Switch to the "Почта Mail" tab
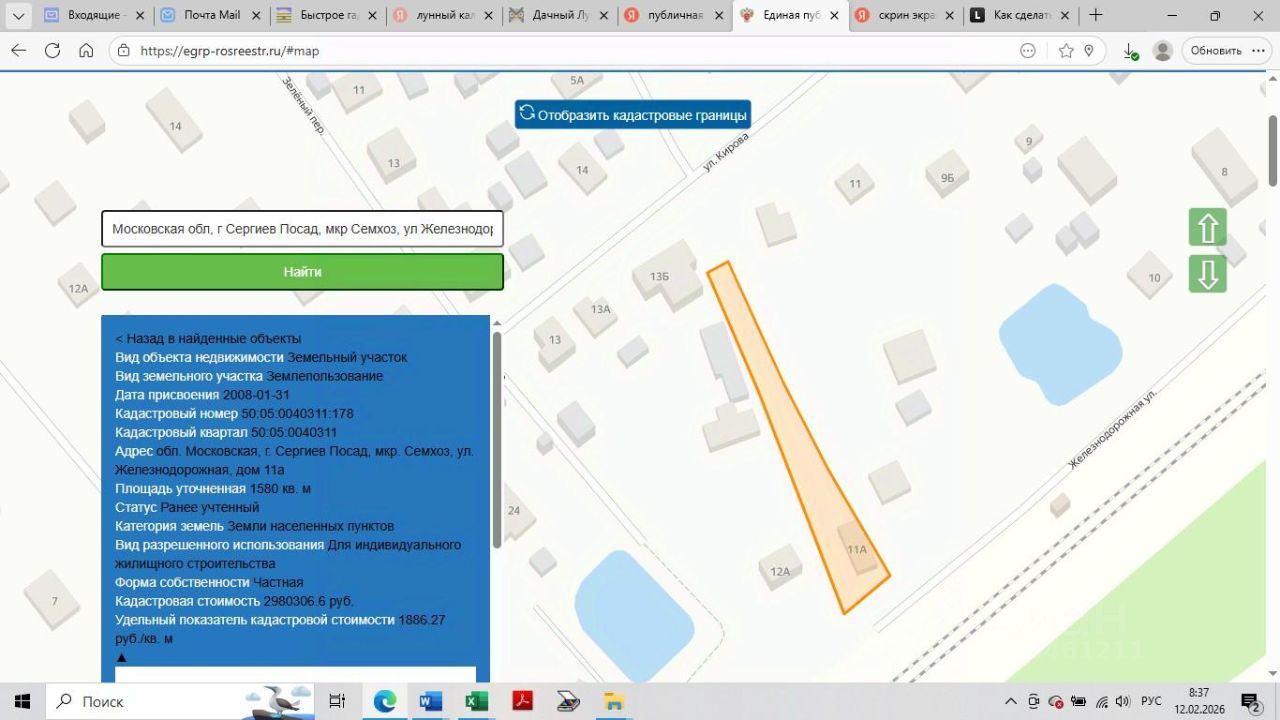 pyautogui.click(x=211, y=15)
